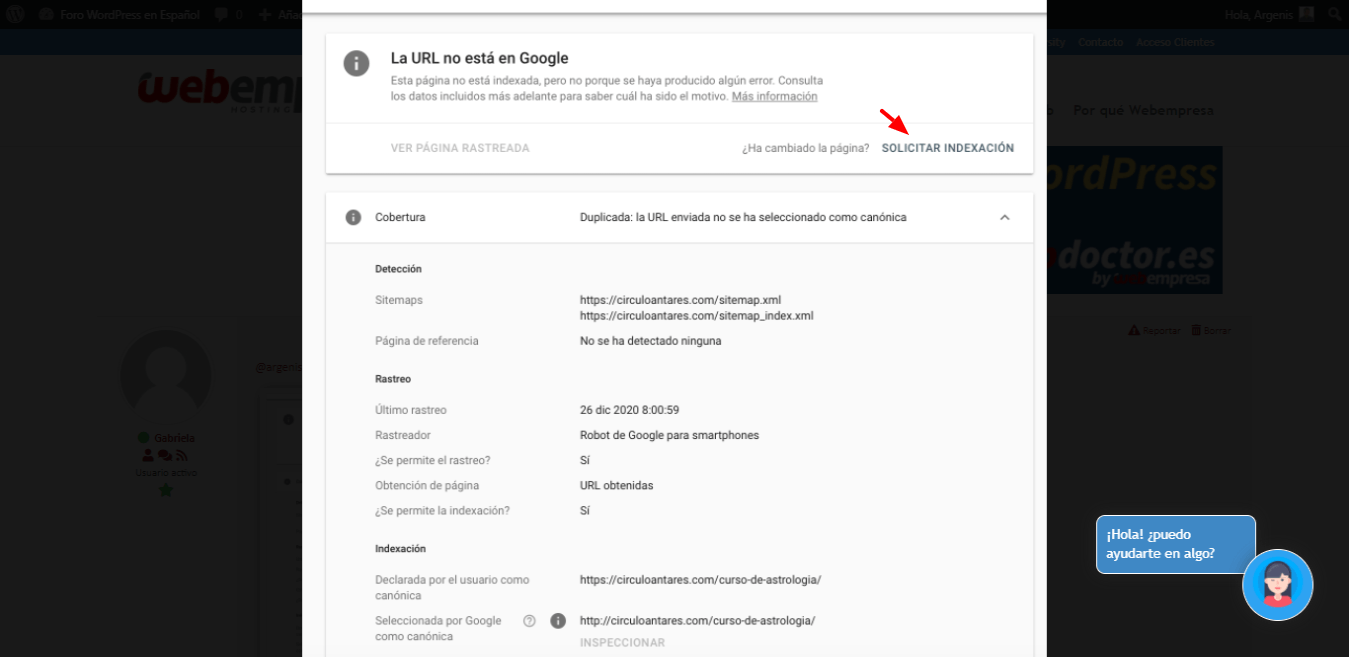Viewport: 1349px width, 657px height.
Task: Click 'https://circuloantares.com/sitemap_index.xml'
Action: [x=696, y=316]
